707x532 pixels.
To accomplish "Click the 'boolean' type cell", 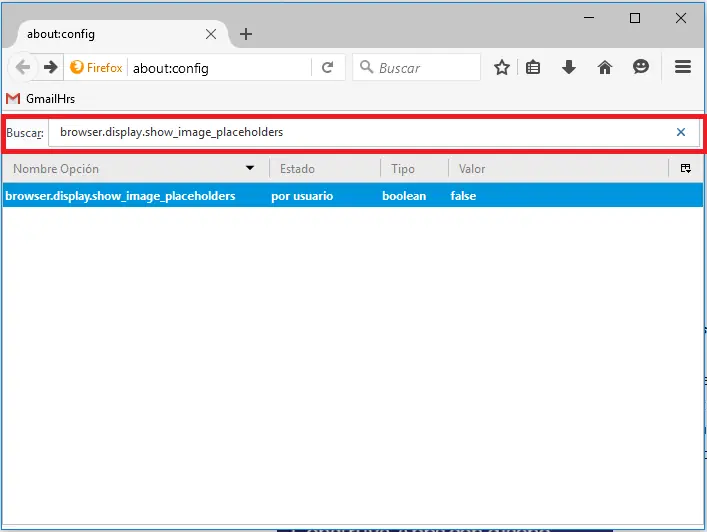I will point(404,196).
